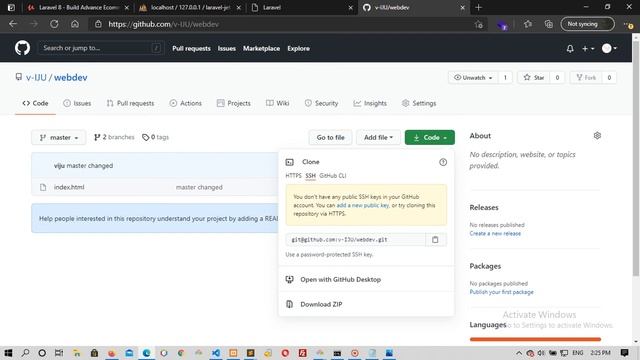Open the Security tab
Screen dimensions: 640x360
click(x=321, y=103)
